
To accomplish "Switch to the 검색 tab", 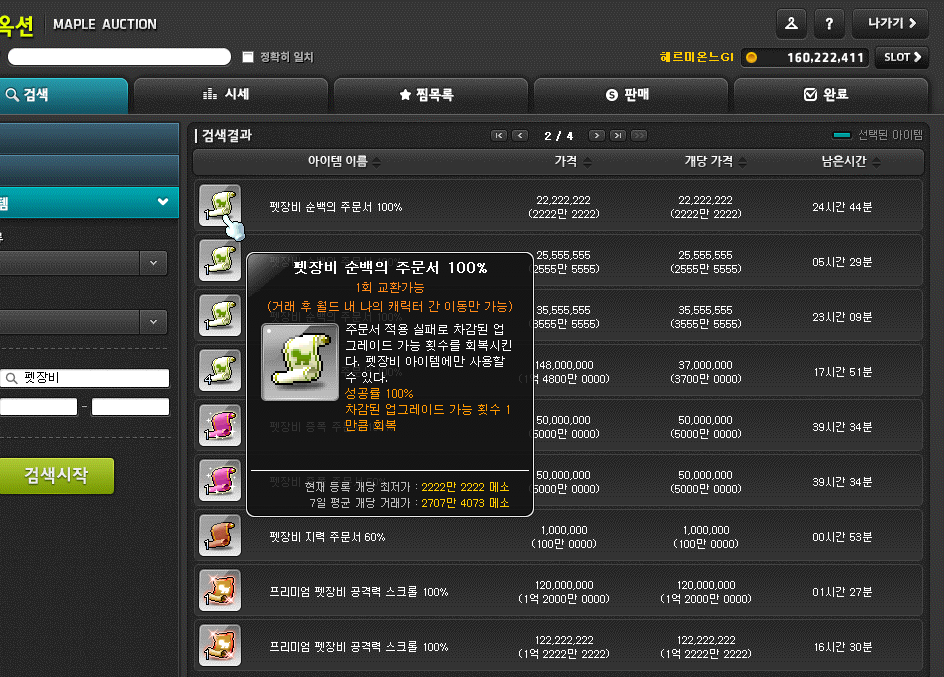I will pyautogui.click(x=63, y=95).
